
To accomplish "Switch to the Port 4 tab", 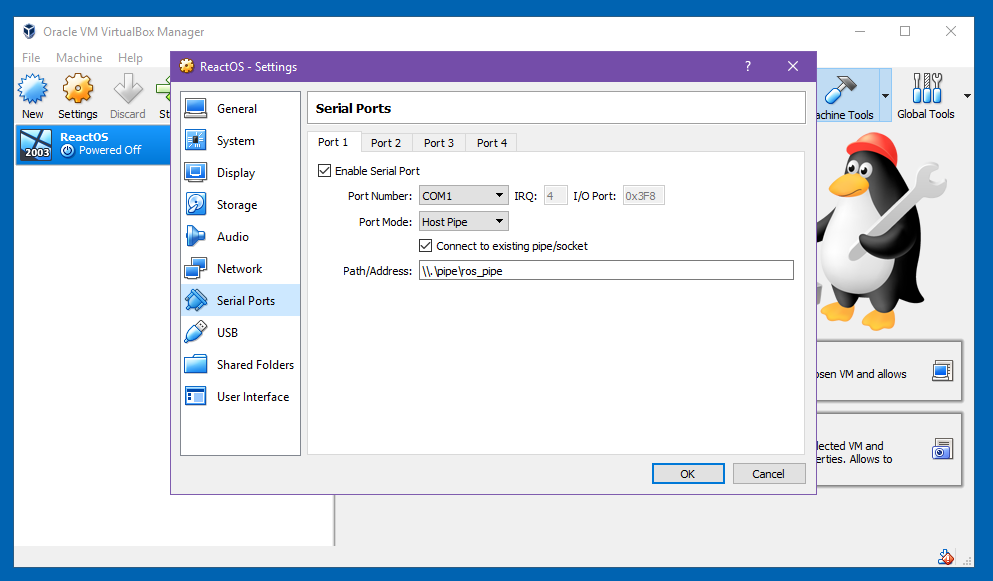I will (x=492, y=143).
